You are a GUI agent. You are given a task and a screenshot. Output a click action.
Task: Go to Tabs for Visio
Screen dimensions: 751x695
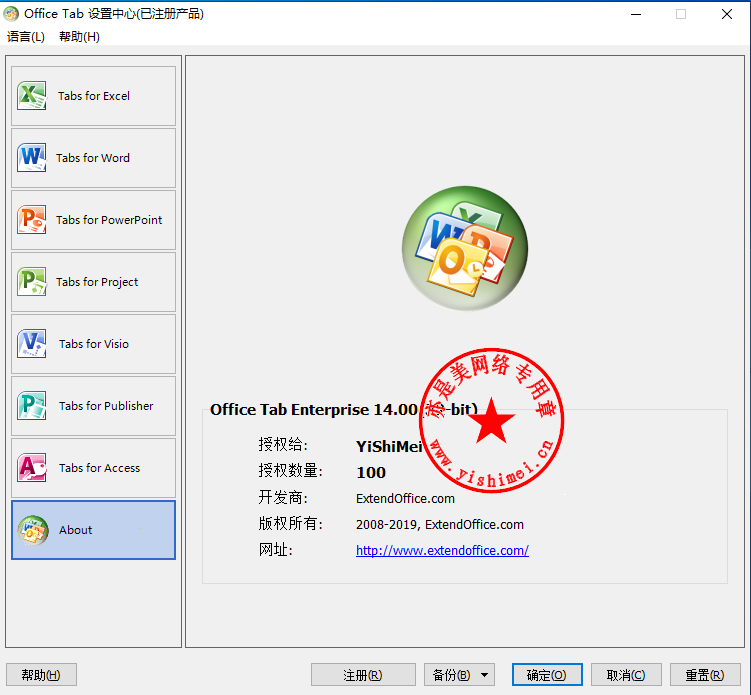click(x=93, y=344)
